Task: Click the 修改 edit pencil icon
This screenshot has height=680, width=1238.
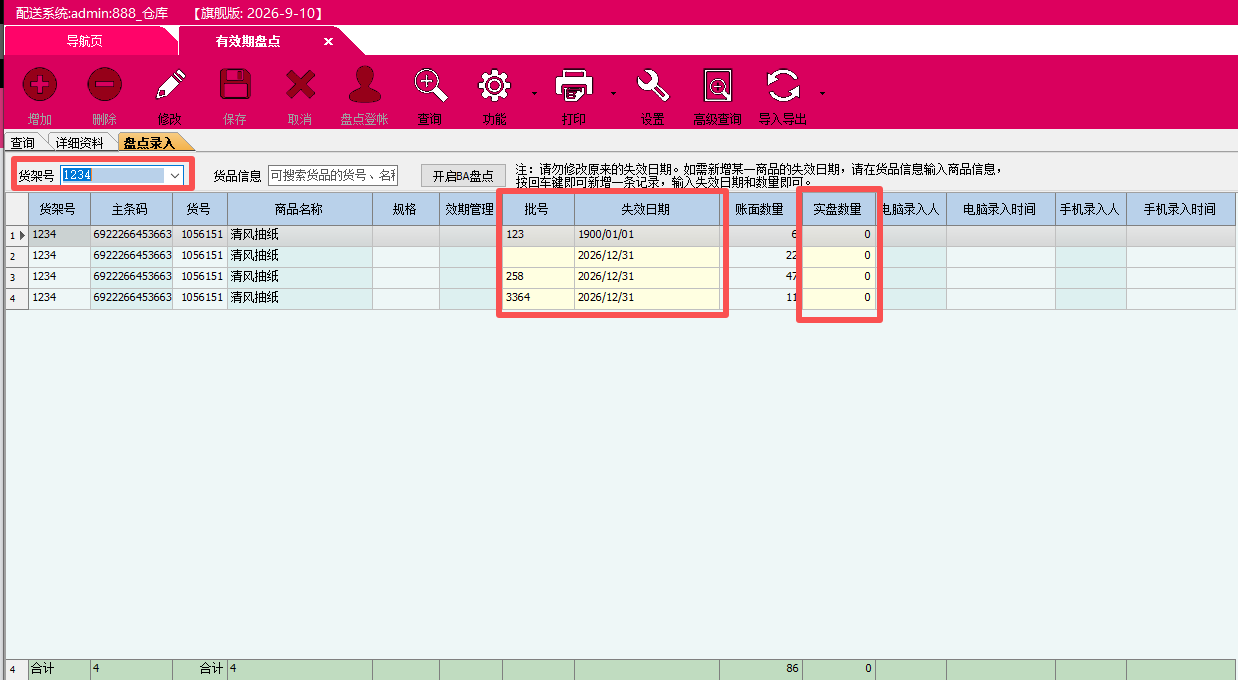Action: pos(170,85)
